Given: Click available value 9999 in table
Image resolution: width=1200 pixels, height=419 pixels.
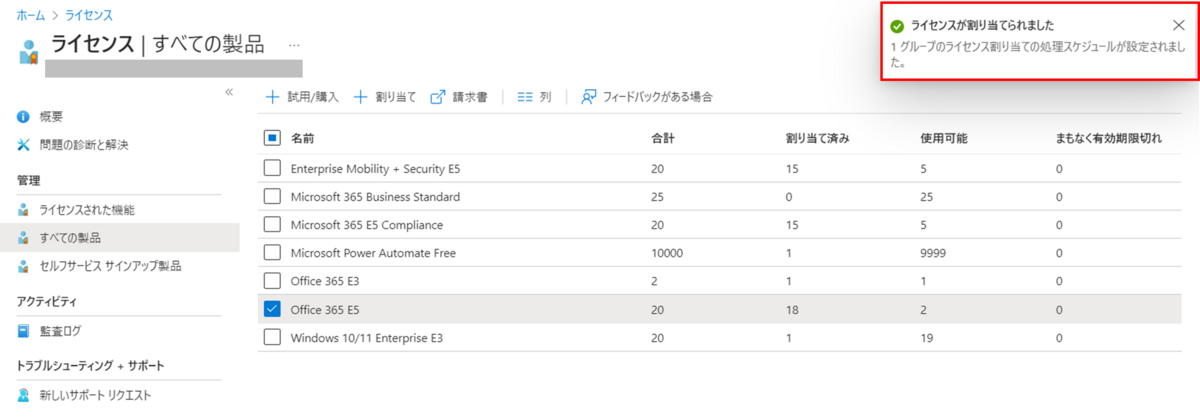Looking at the screenshot, I should coord(933,253).
